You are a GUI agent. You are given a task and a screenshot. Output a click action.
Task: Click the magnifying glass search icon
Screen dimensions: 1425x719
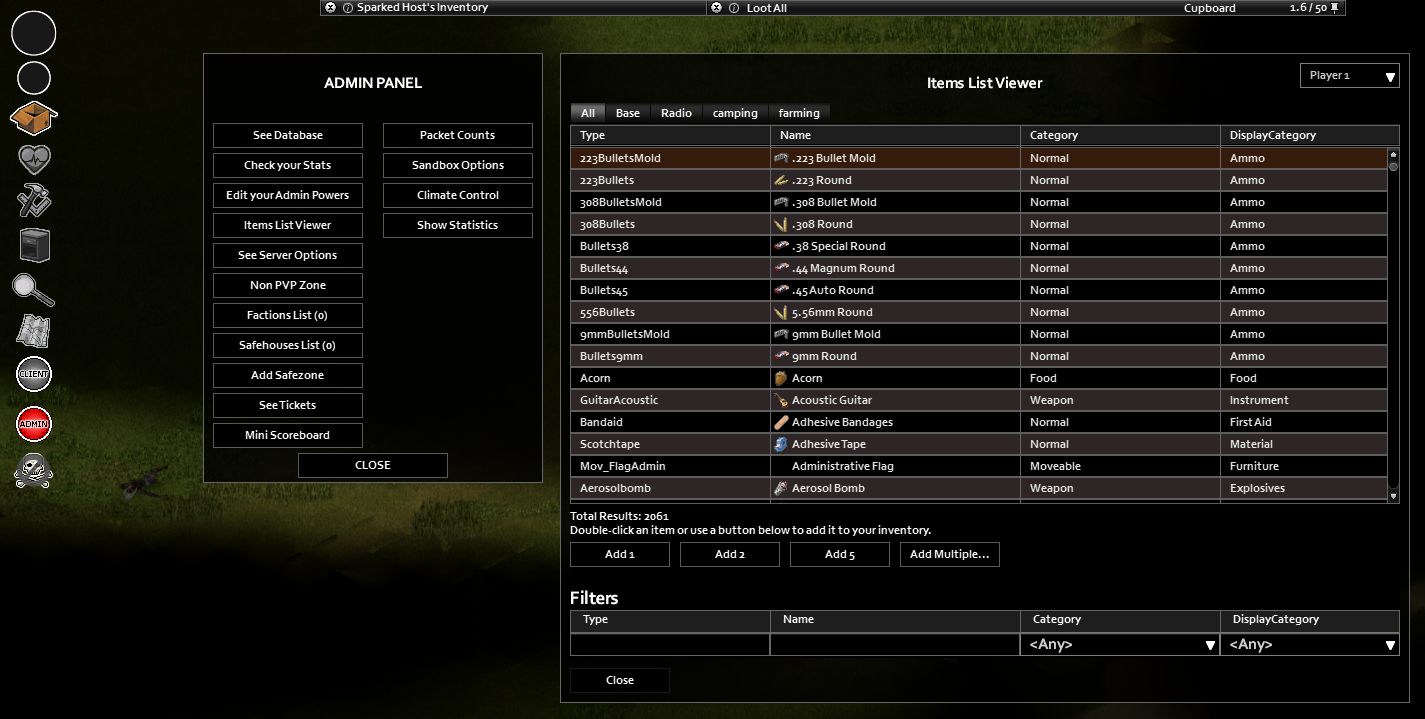click(x=34, y=289)
